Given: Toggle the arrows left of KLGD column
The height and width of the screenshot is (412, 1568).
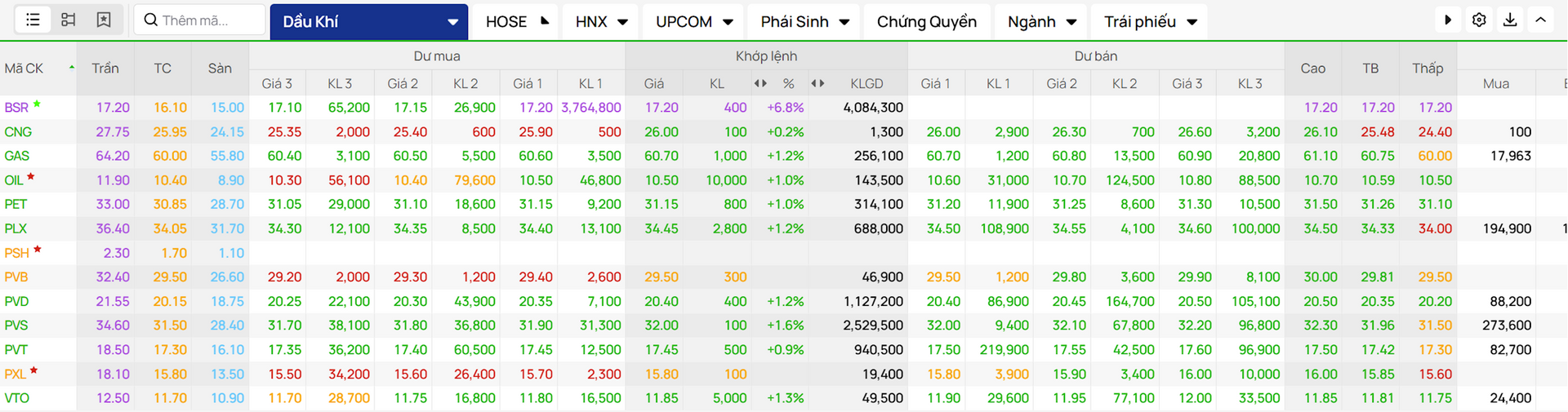Looking at the screenshot, I should (817, 83).
